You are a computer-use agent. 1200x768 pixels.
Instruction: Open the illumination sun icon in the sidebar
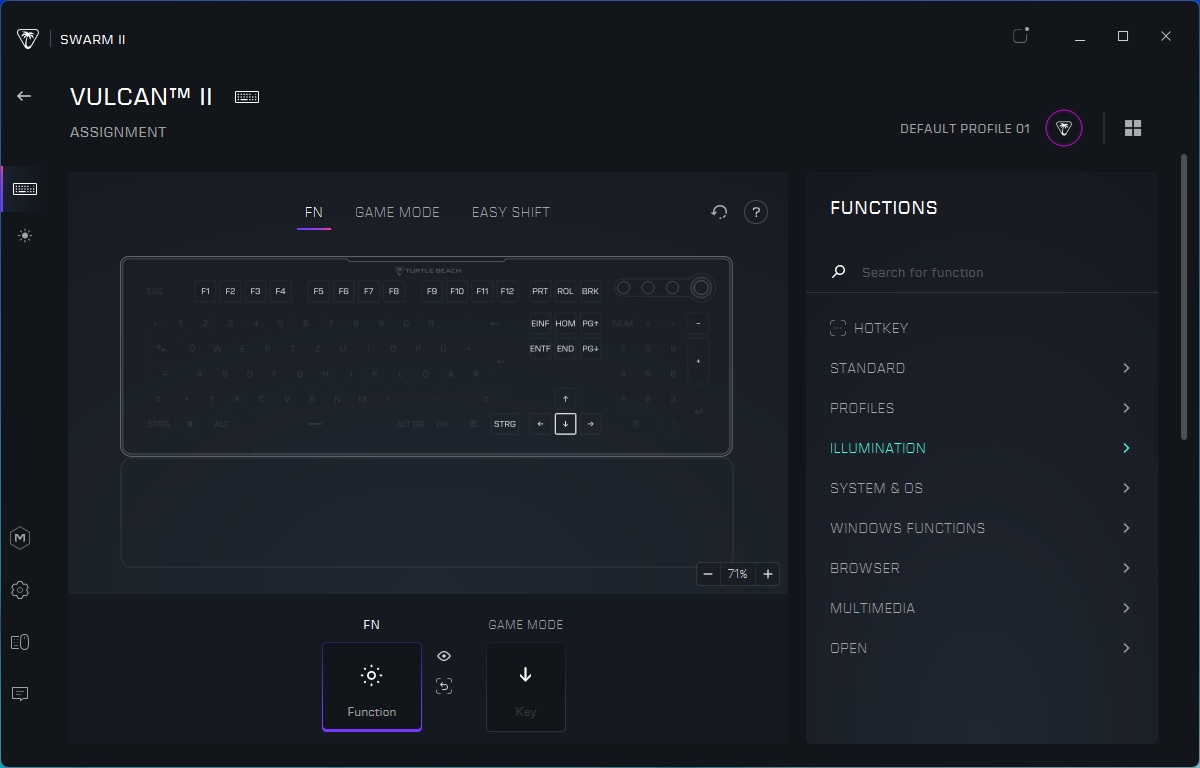25,236
